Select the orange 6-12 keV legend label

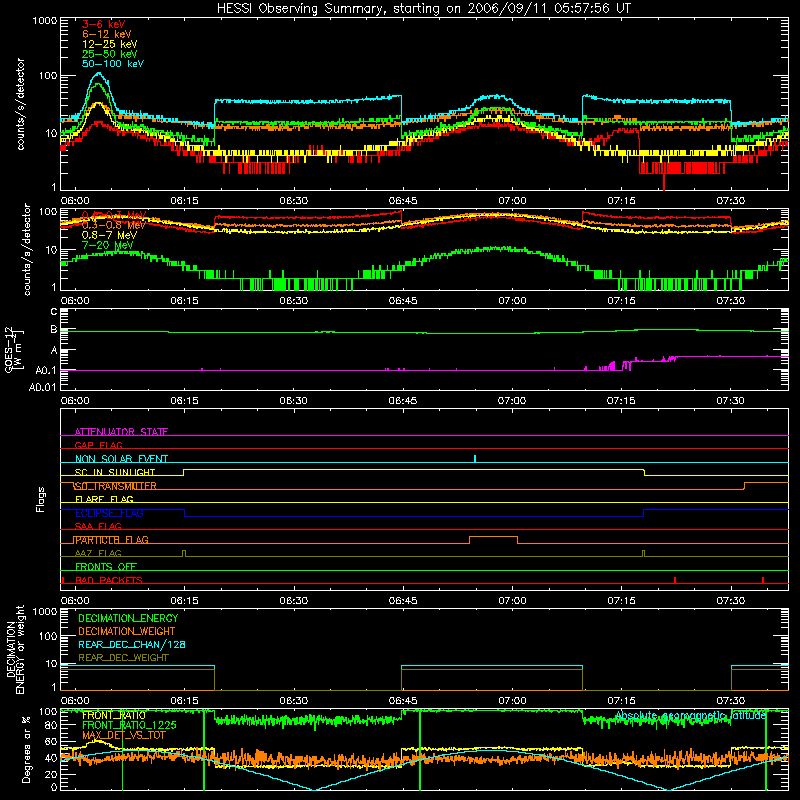(x=107, y=34)
